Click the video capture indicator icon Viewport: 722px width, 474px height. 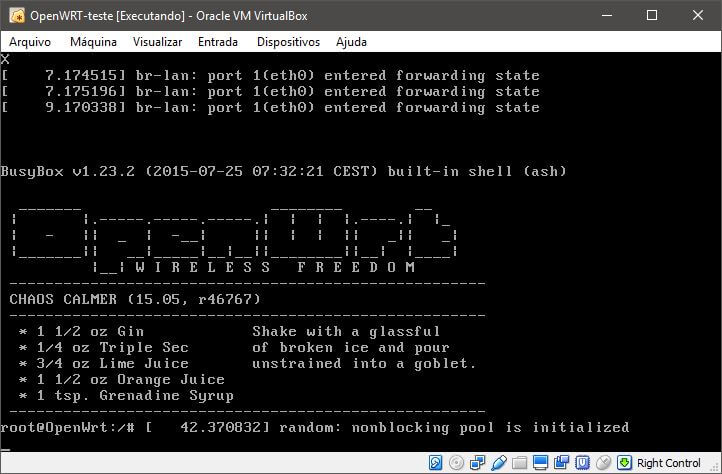click(561, 462)
